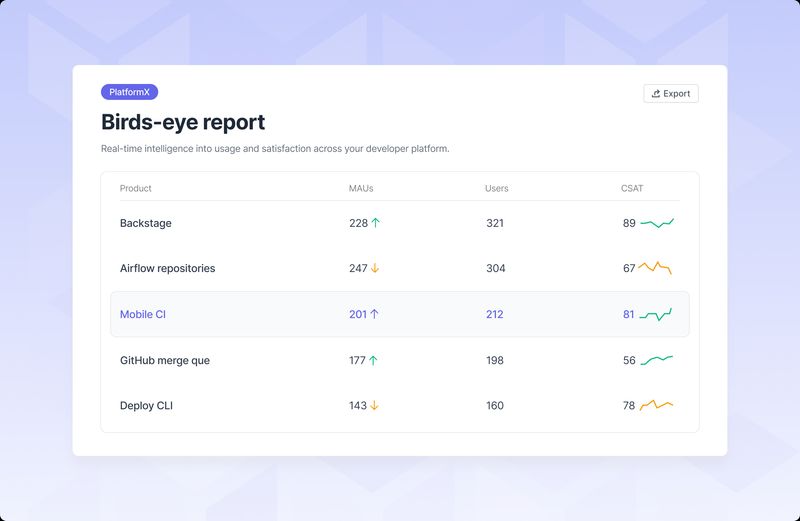
Task: Sort by the CSAT column header
Action: click(632, 188)
